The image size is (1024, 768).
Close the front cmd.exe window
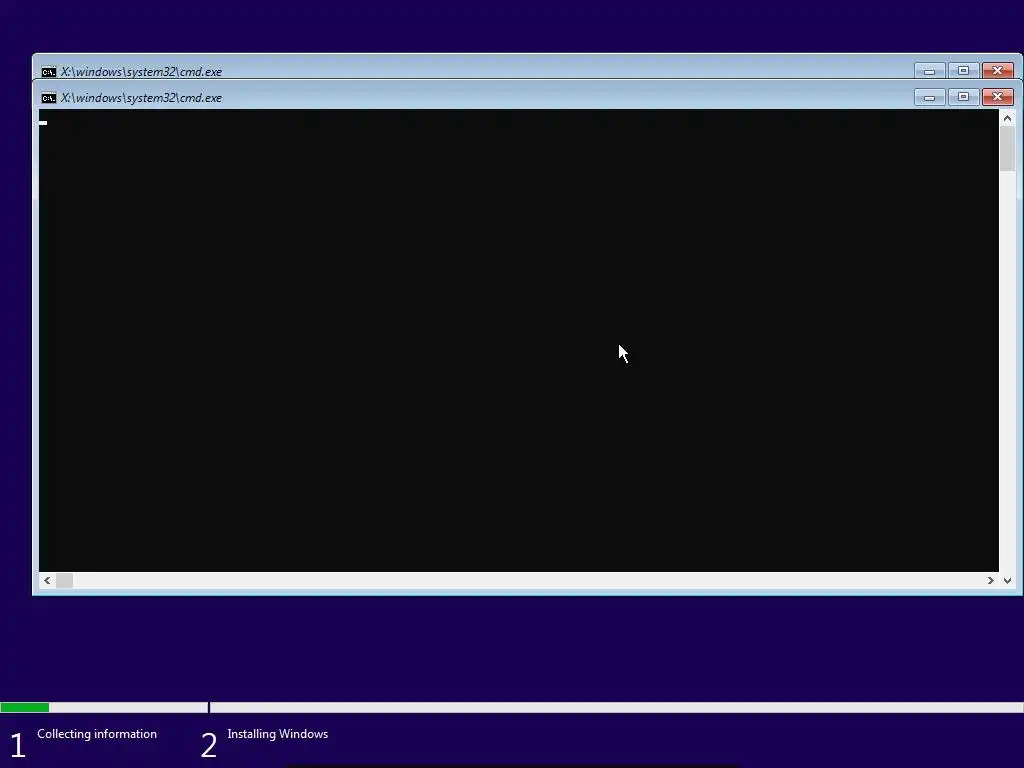tap(997, 97)
